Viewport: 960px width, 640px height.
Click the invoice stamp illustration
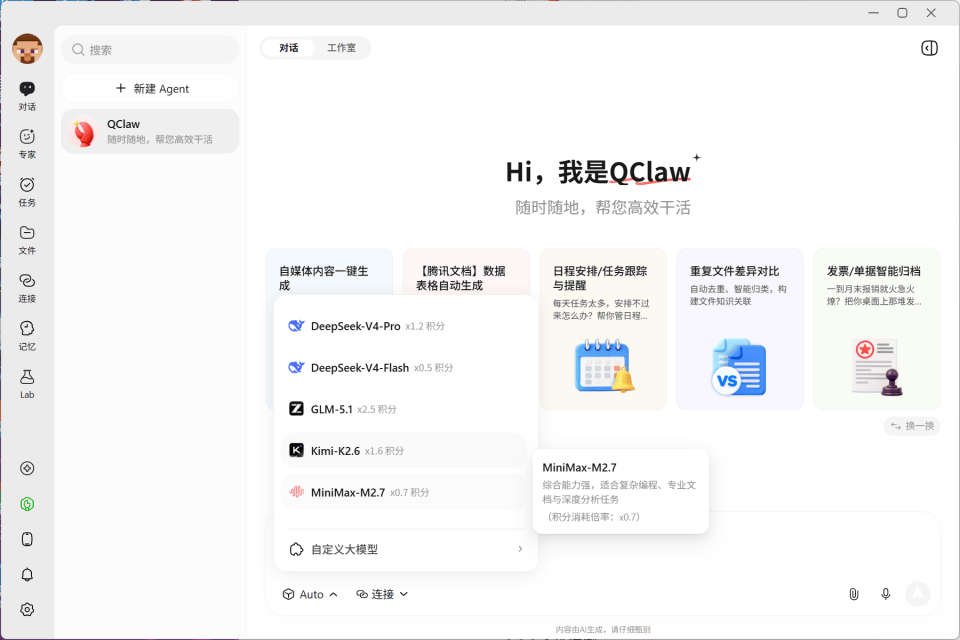(x=877, y=366)
